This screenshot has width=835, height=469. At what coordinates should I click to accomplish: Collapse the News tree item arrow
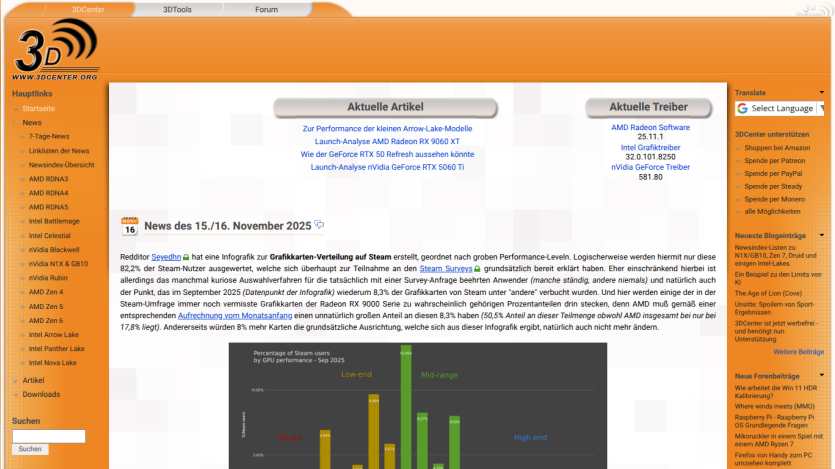(x=15, y=122)
